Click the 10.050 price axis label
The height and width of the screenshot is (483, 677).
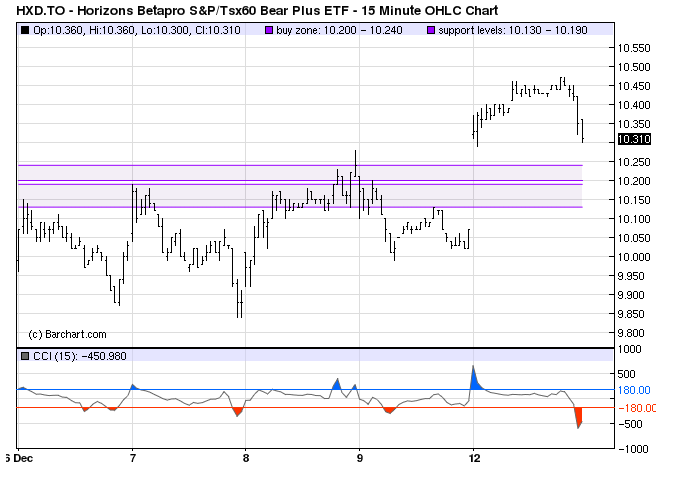pyautogui.click(x=634, y=238)
